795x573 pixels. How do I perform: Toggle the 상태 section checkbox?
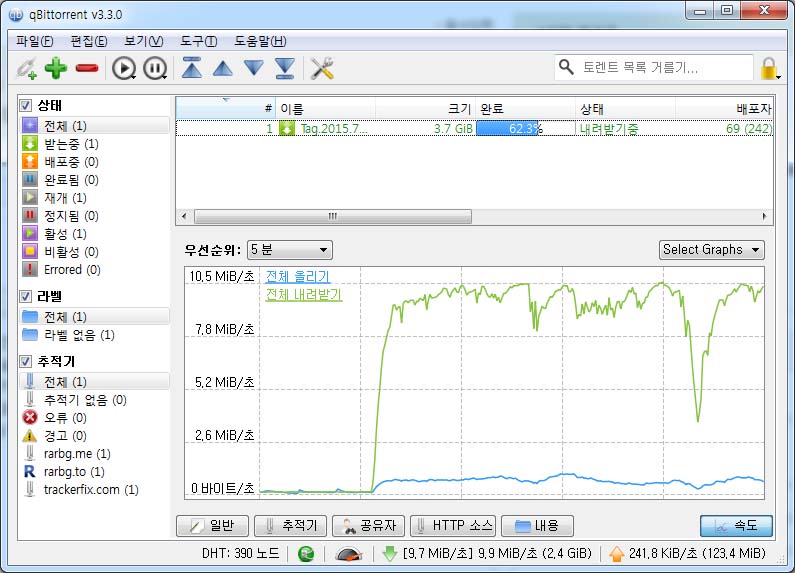click(x=26, y=104)
